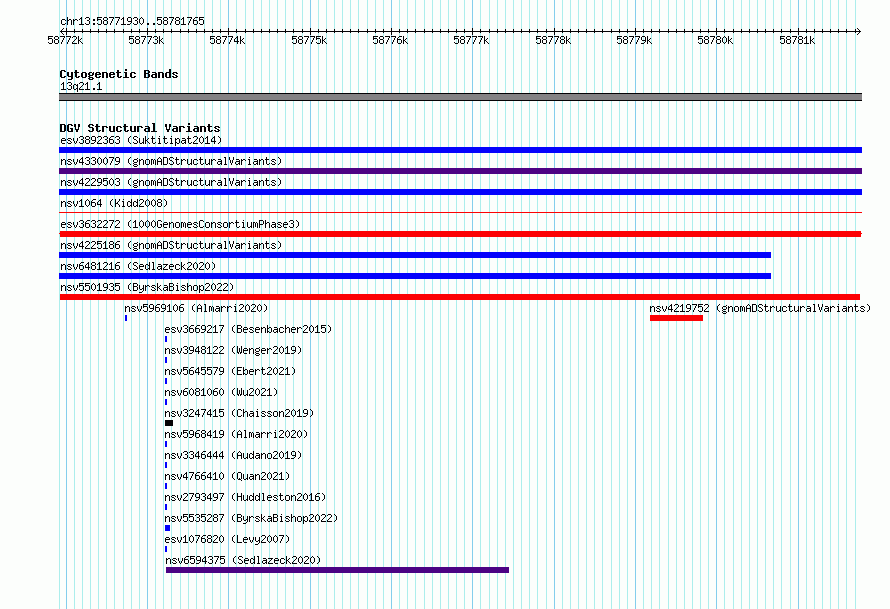Viewport: 890px width, 609px height.
Task: Click the nsv6481216 (Sedlazeck2020) label
Action: click(x=138, y=266)
